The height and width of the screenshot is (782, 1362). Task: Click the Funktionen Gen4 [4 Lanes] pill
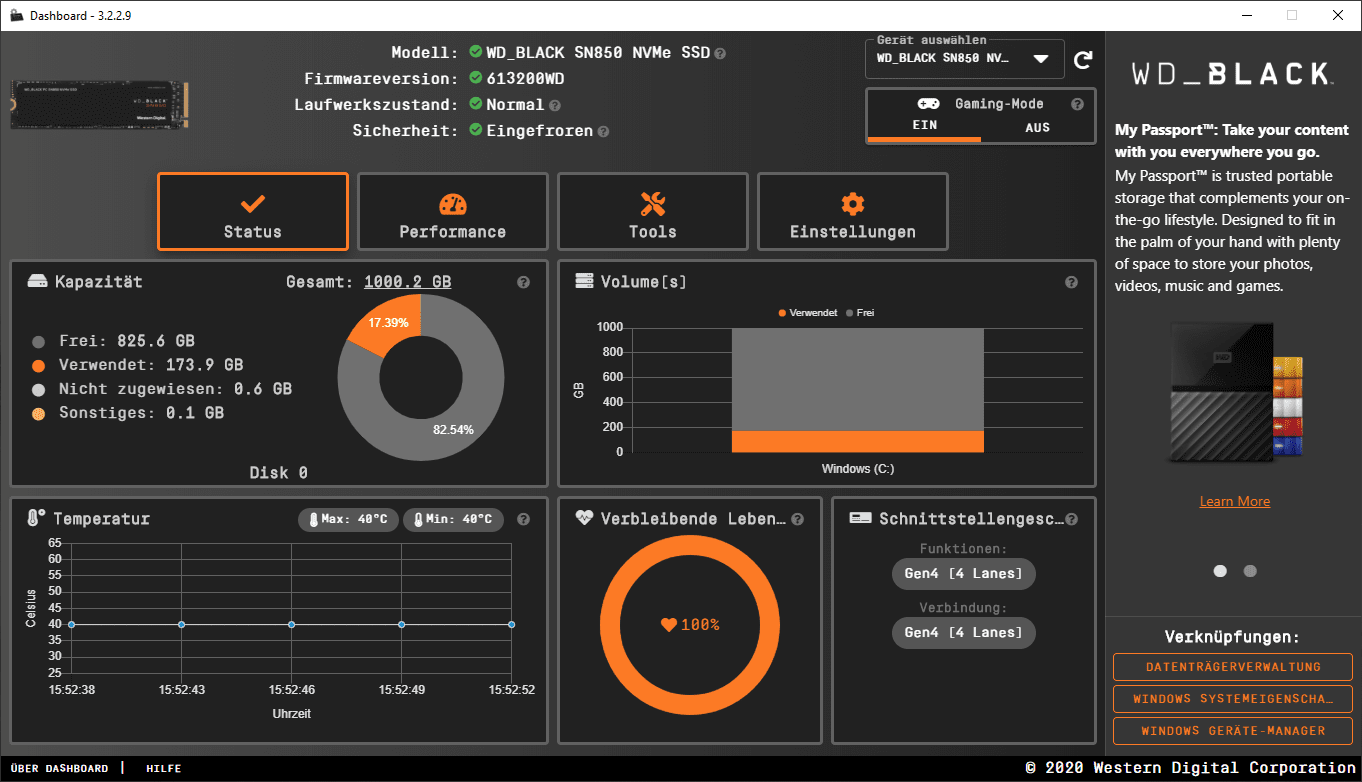pos(964,574)
